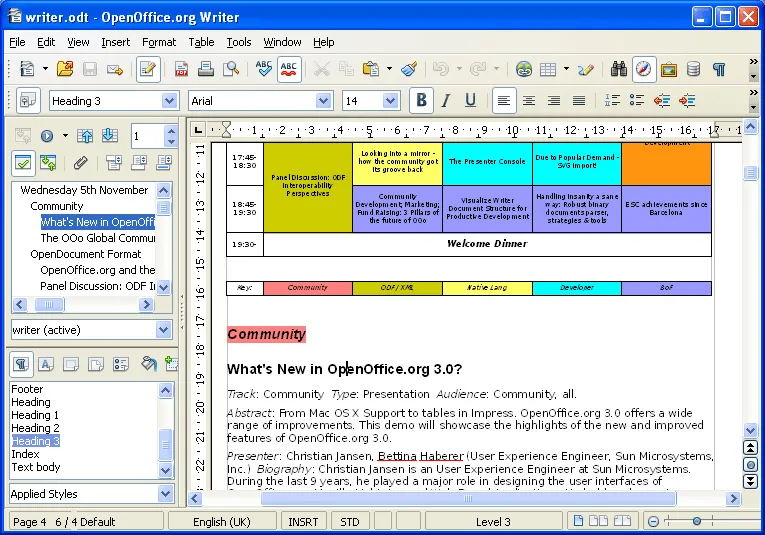765x535 pixels.
Task: Open the Find & Replace binoculars icon
Action: 619,69
